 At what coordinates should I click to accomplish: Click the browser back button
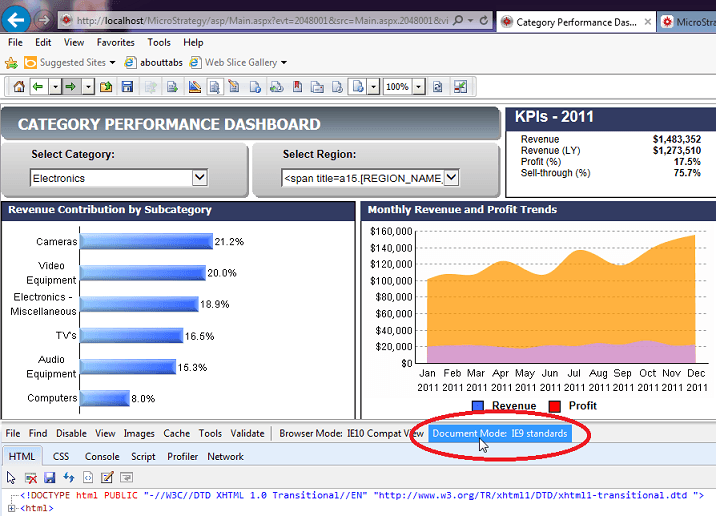point(17,20)
